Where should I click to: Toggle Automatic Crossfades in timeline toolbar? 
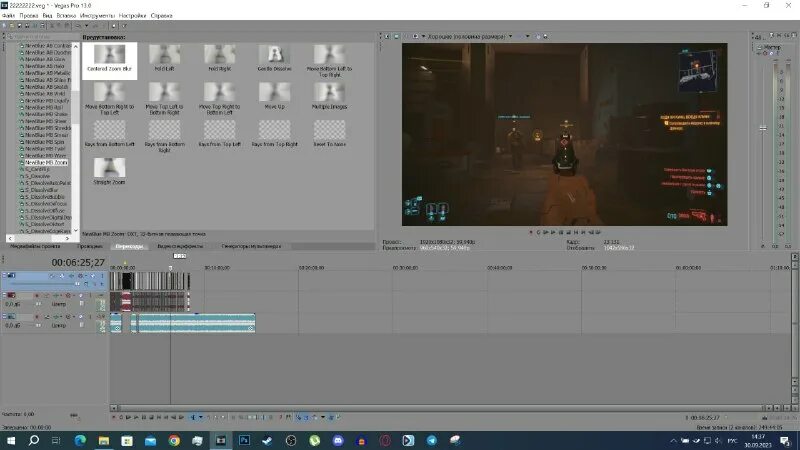pos(306,417)
